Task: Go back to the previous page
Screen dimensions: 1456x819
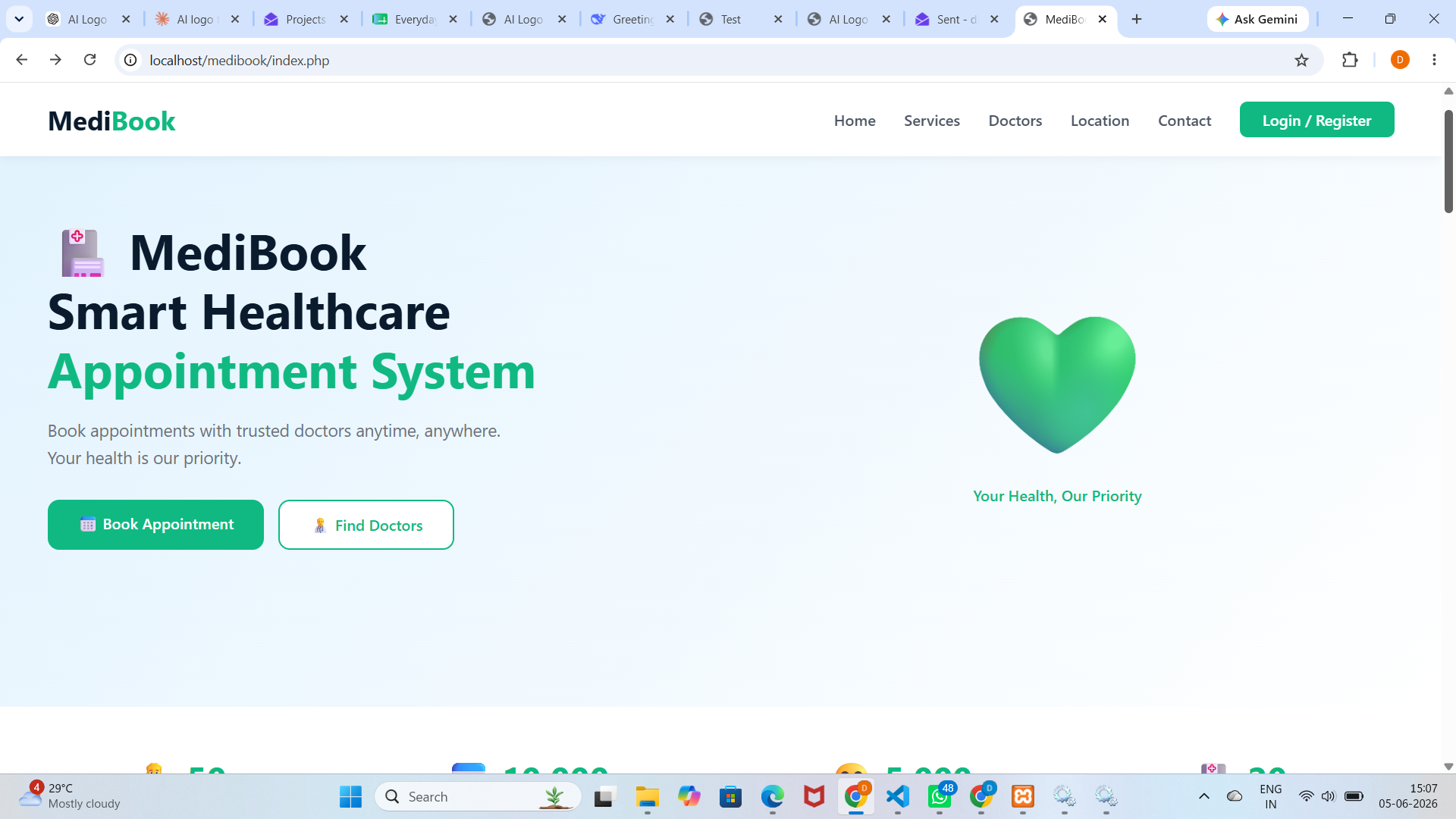Action: [x=22, y=60]
